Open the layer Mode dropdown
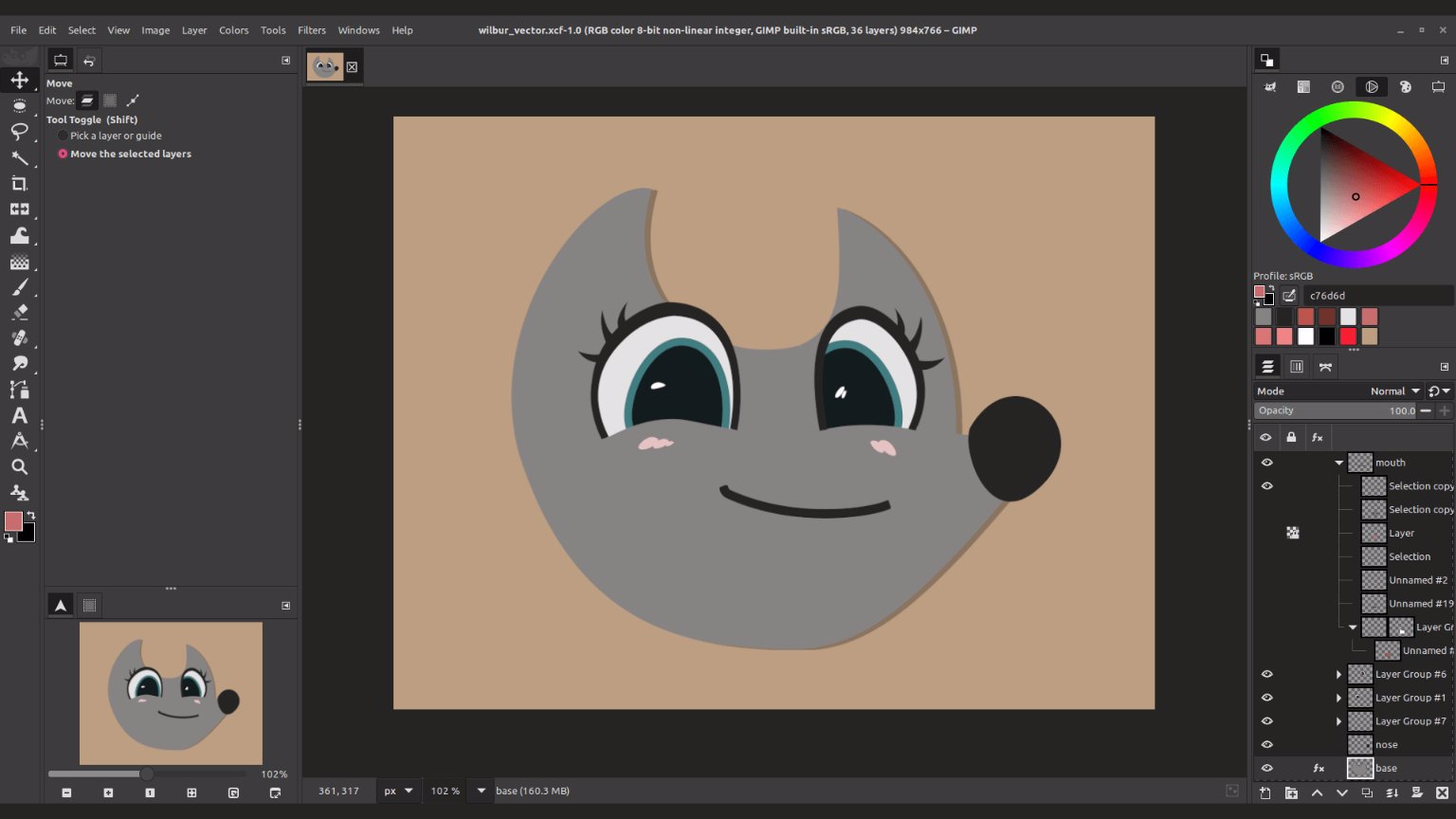 [1393, 391]
